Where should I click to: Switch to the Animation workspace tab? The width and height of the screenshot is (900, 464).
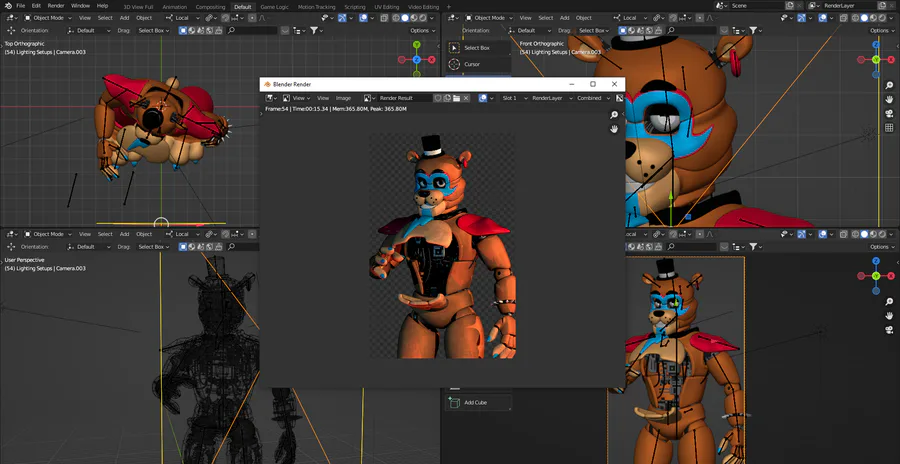pyautogui.click(x=174, y=7)
